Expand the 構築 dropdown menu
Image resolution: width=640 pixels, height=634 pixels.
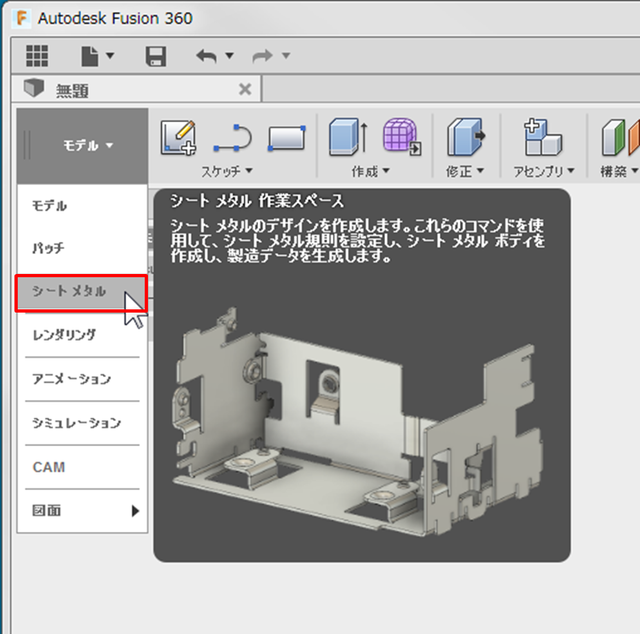click(619, 171)
